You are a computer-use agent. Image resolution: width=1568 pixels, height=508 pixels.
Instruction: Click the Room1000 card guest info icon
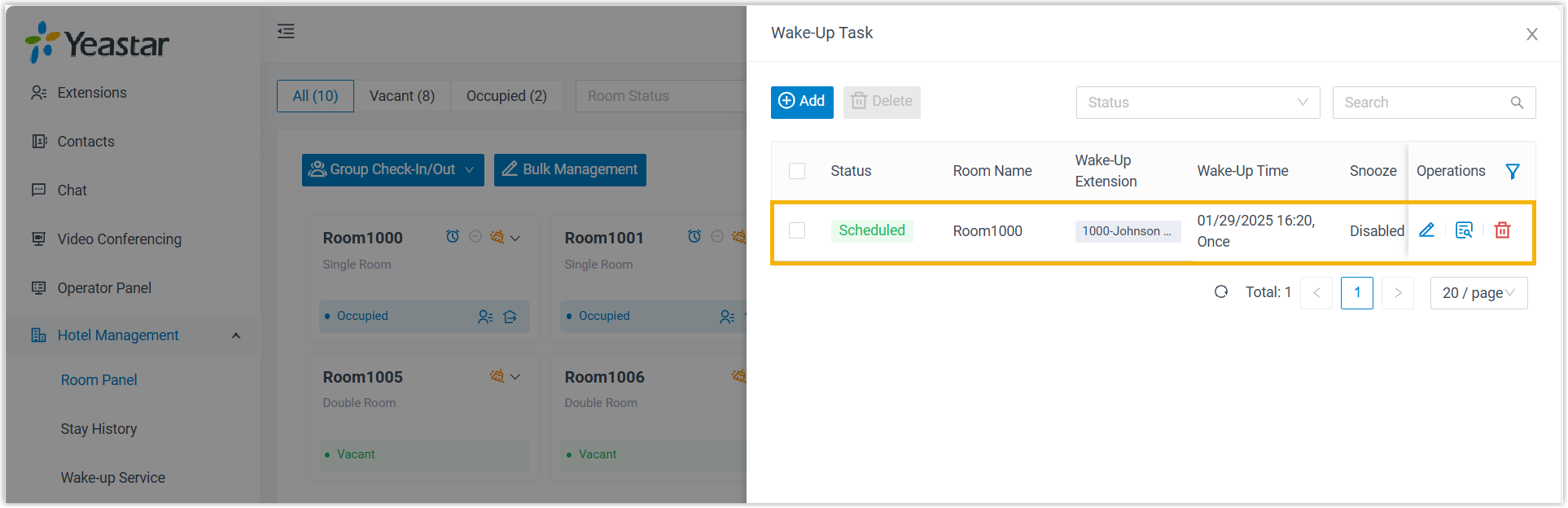pos(485,317)
